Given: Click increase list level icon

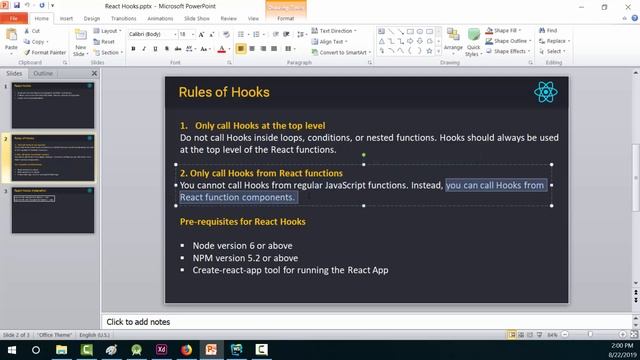Looking at the screenshot, I should click(x=287, y=34).
